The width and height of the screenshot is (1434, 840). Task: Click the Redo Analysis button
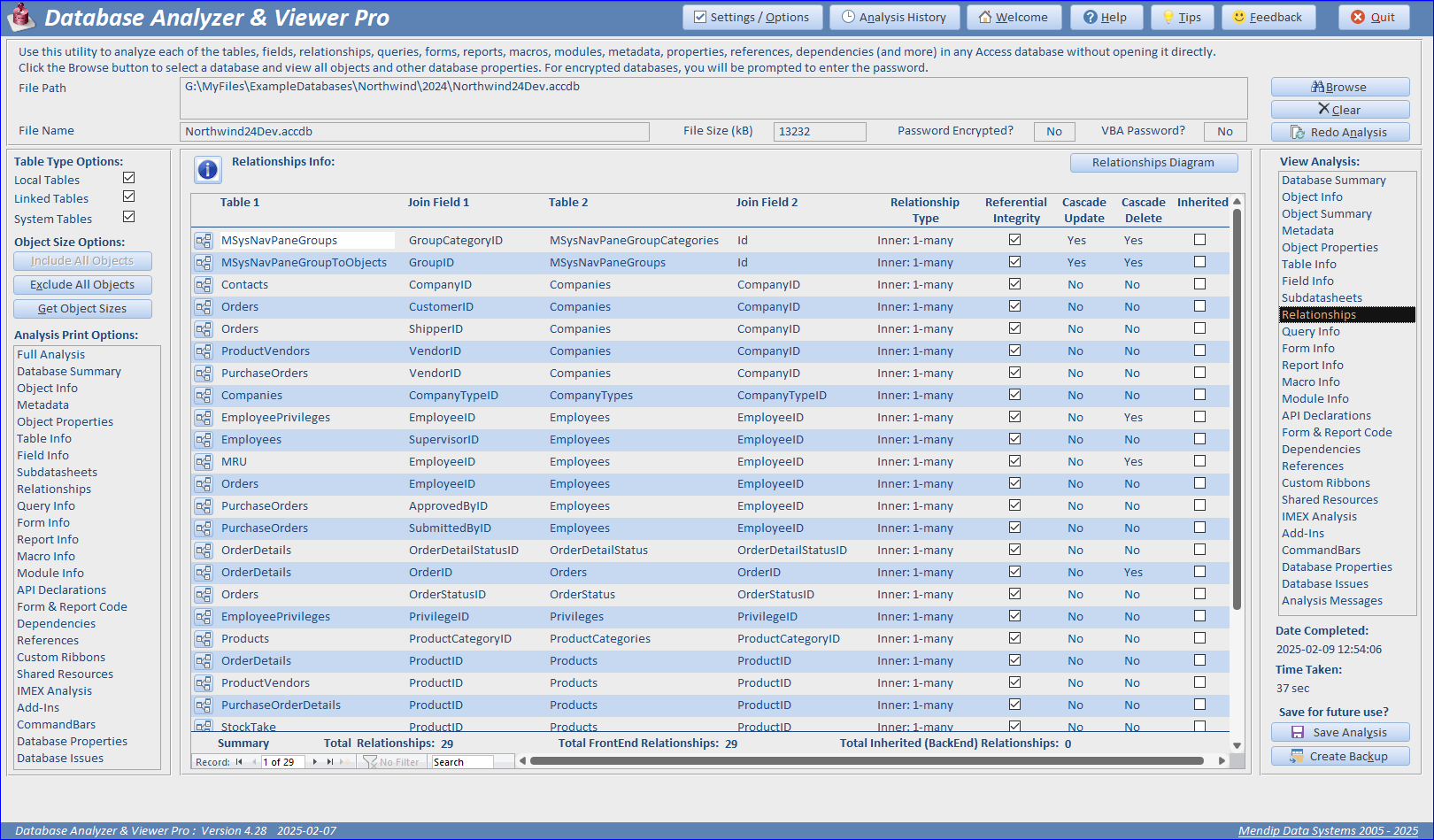pos(1340,132)
